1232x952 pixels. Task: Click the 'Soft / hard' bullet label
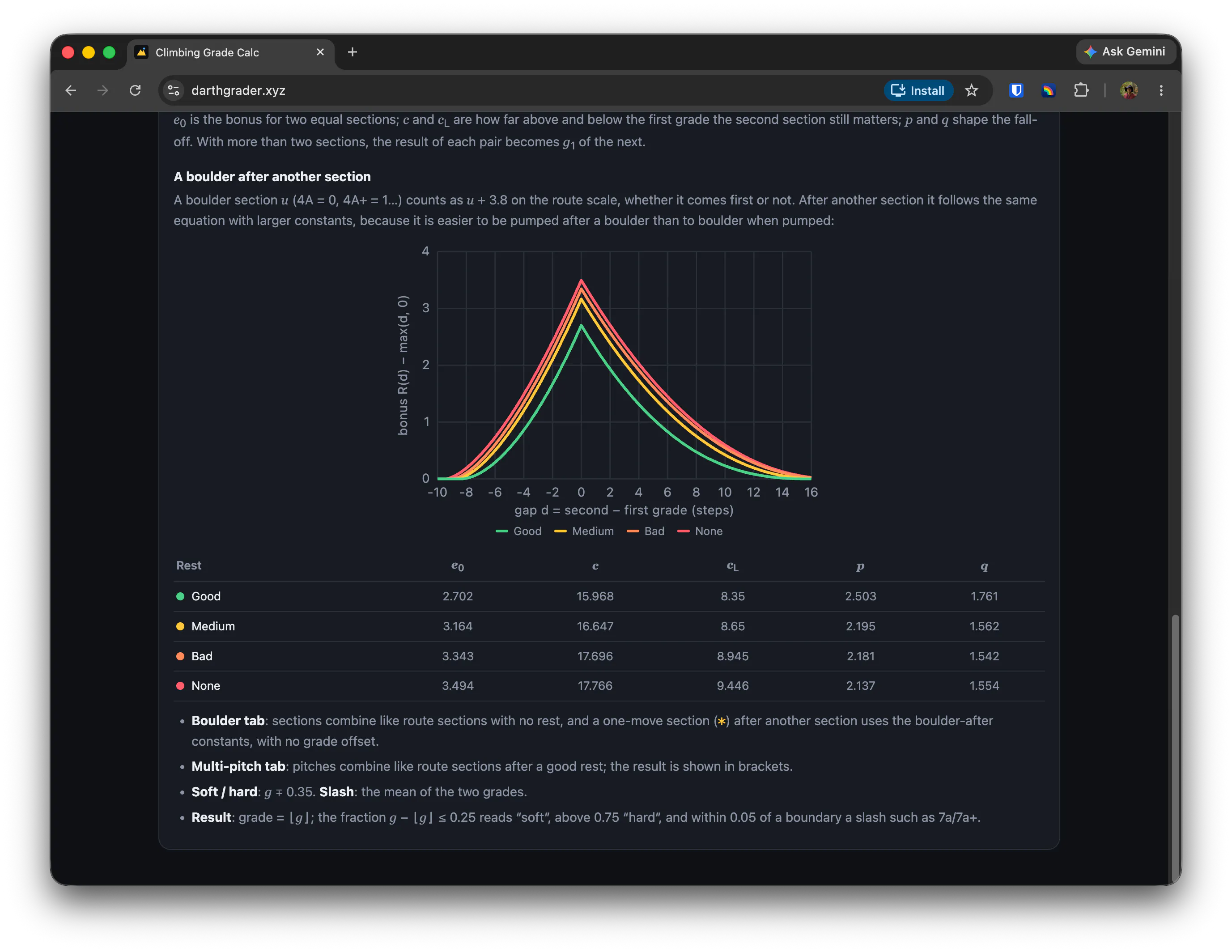click(x=224, y=792)
